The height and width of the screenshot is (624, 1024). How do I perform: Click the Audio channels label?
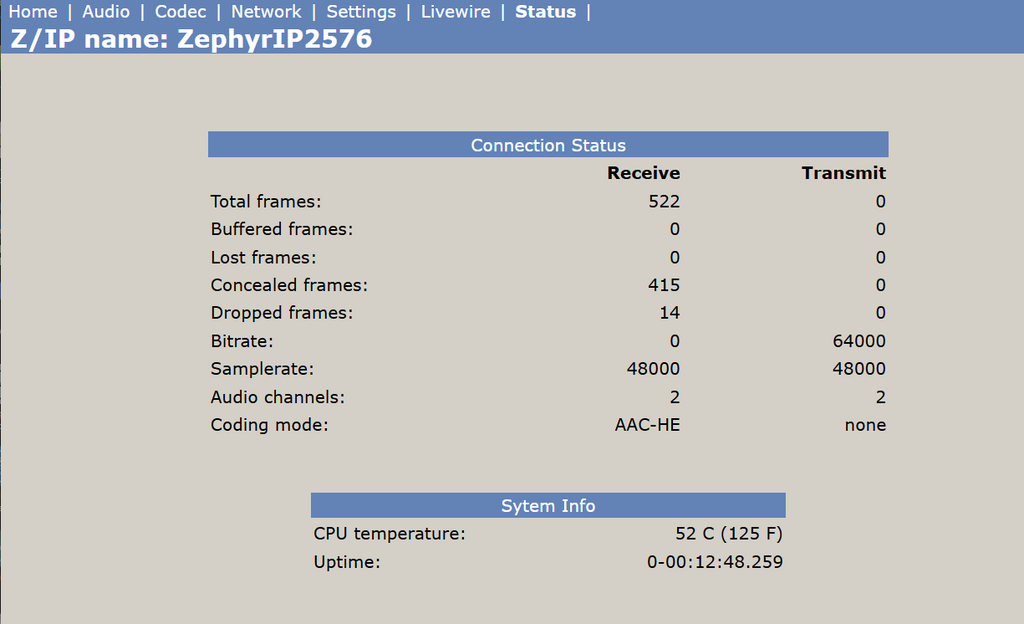(278, 397)
